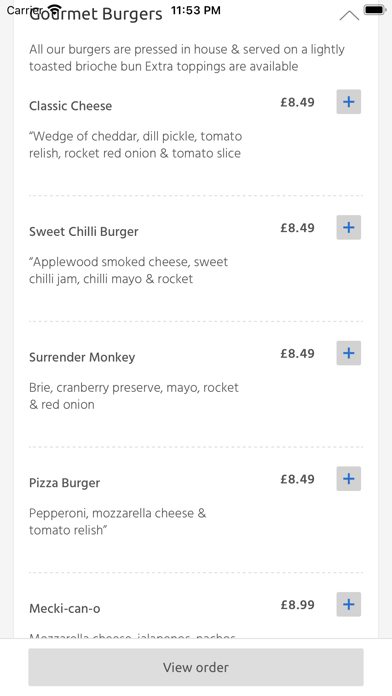Click the Pizza Burger ingredients description
Viewport: 392px width, 696px height.
118,522
